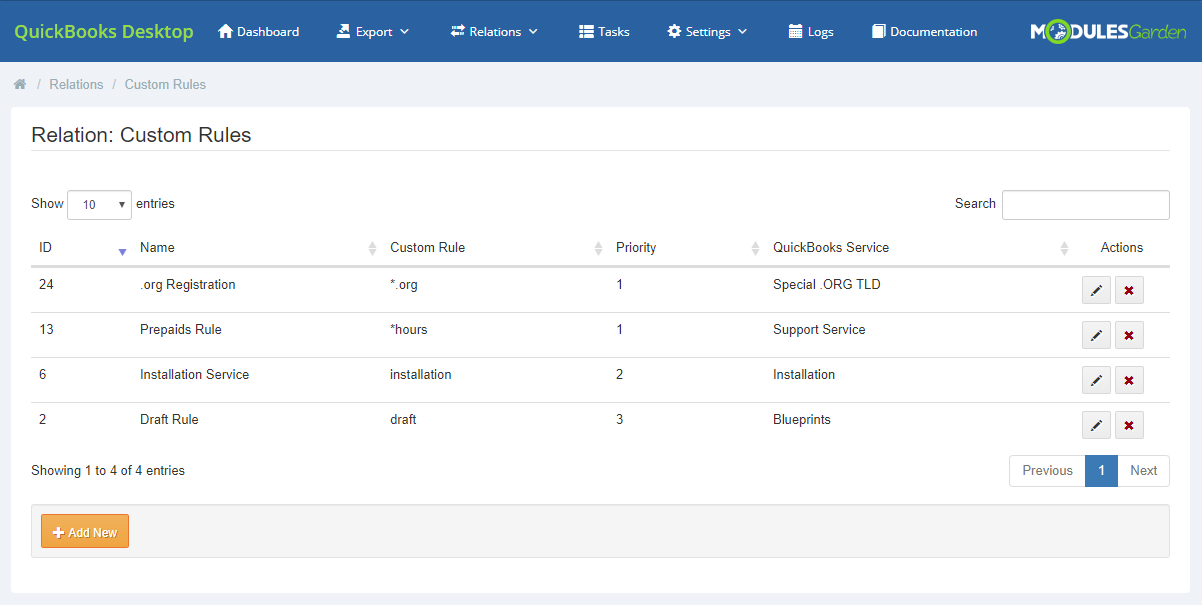Click the Actions column header
This screenshot has height=605, width=1202.
pyautogui.click(x=1122, y=248)
